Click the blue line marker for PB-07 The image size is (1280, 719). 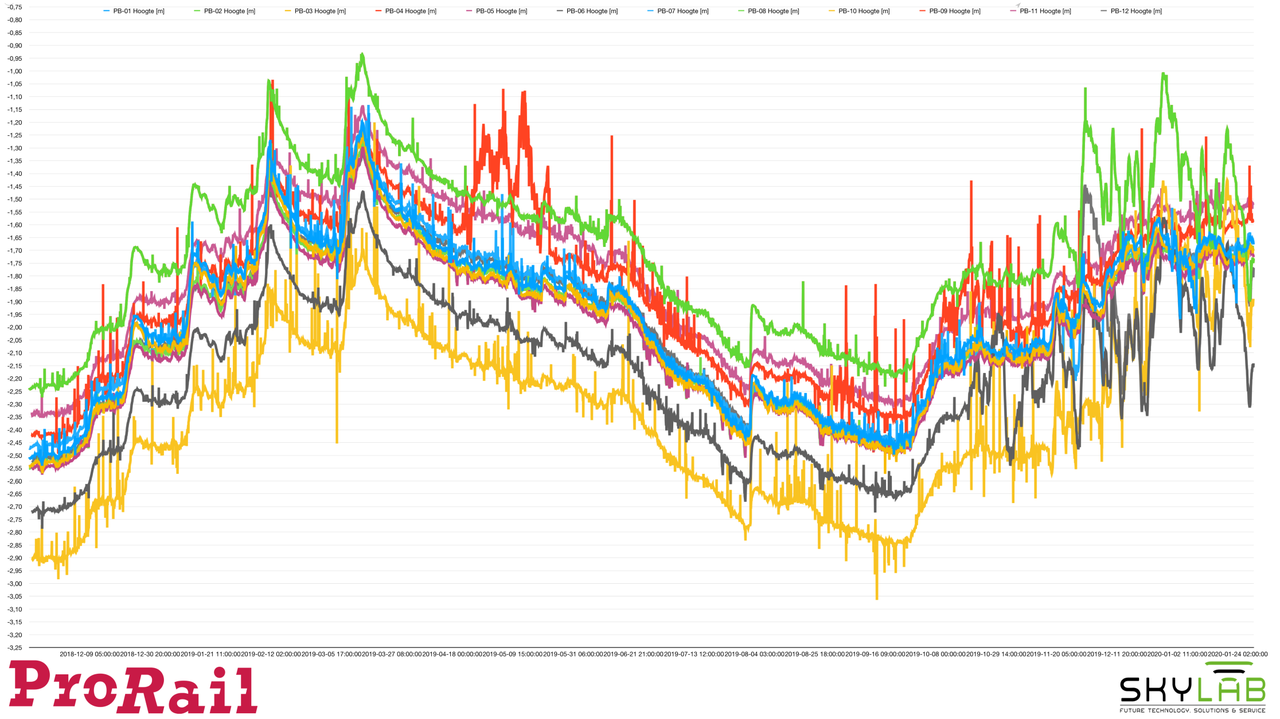649,11
